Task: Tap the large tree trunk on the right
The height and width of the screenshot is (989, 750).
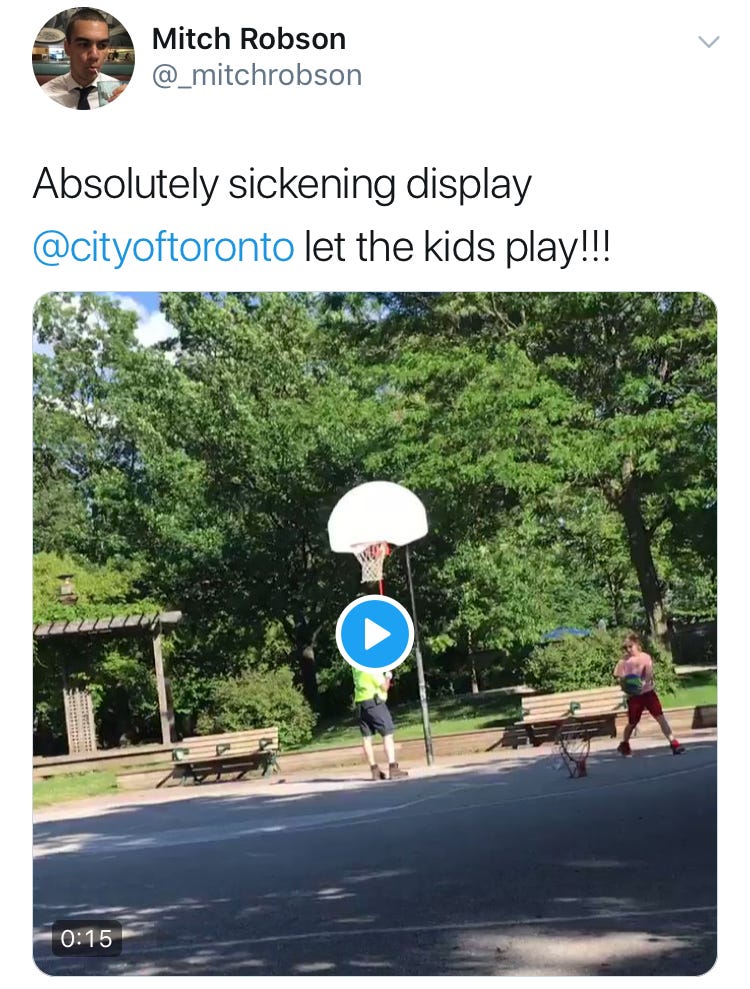Action: pos(642,555)
